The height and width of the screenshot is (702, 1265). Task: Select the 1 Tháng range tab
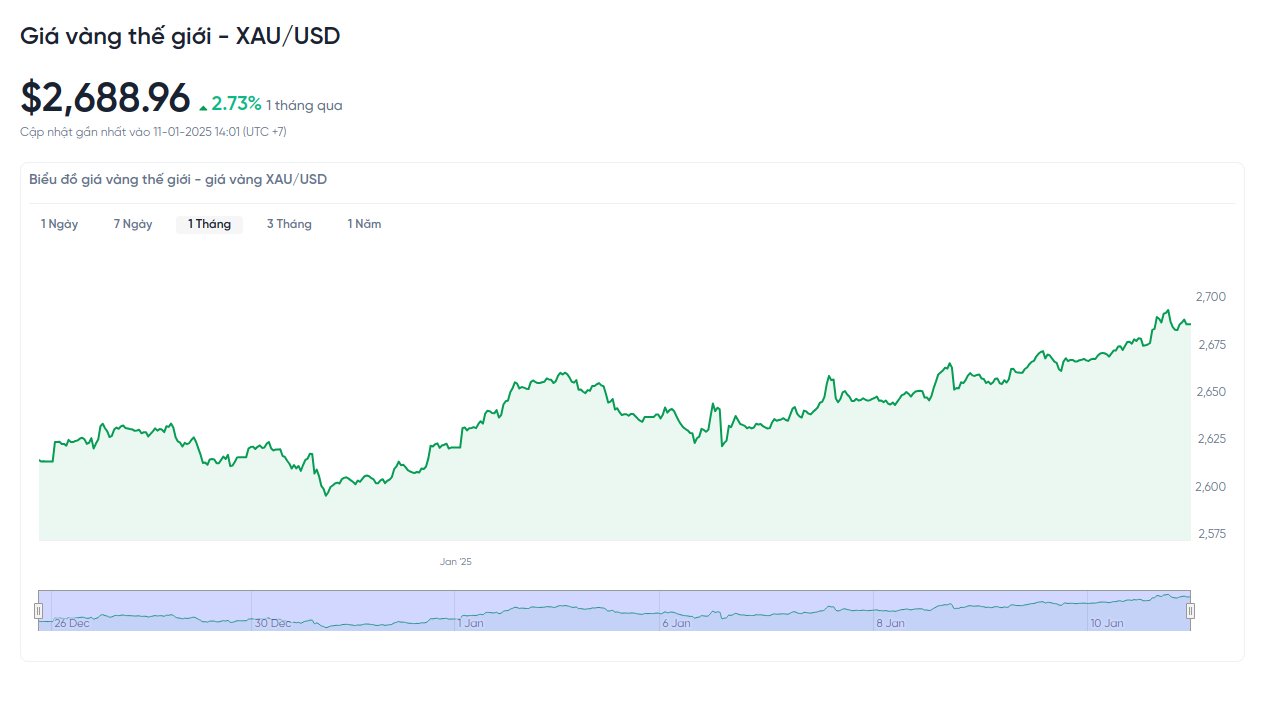click(209, 224)
